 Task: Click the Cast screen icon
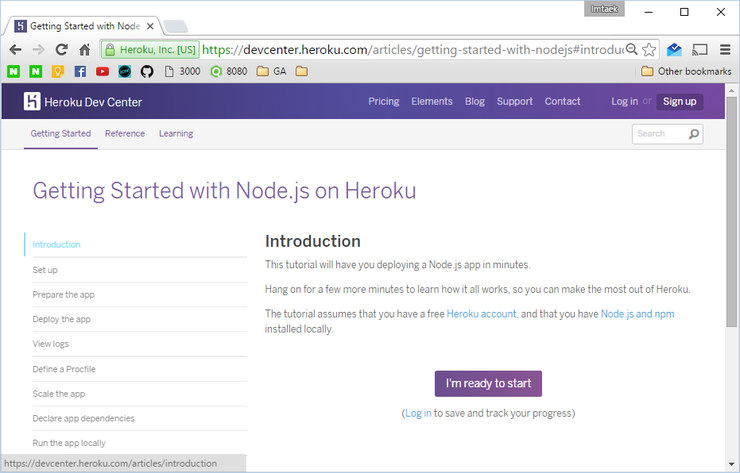699,50
